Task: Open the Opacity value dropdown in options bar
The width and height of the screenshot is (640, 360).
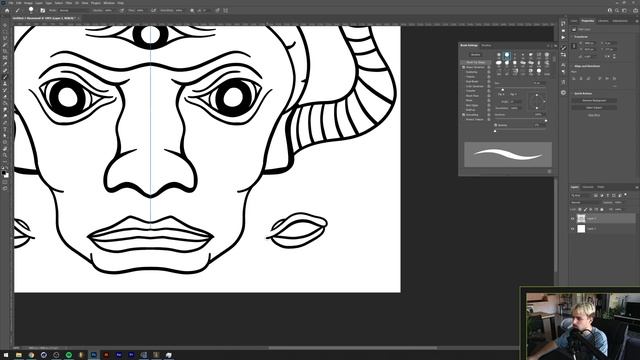Action: (x=109, y=11)
